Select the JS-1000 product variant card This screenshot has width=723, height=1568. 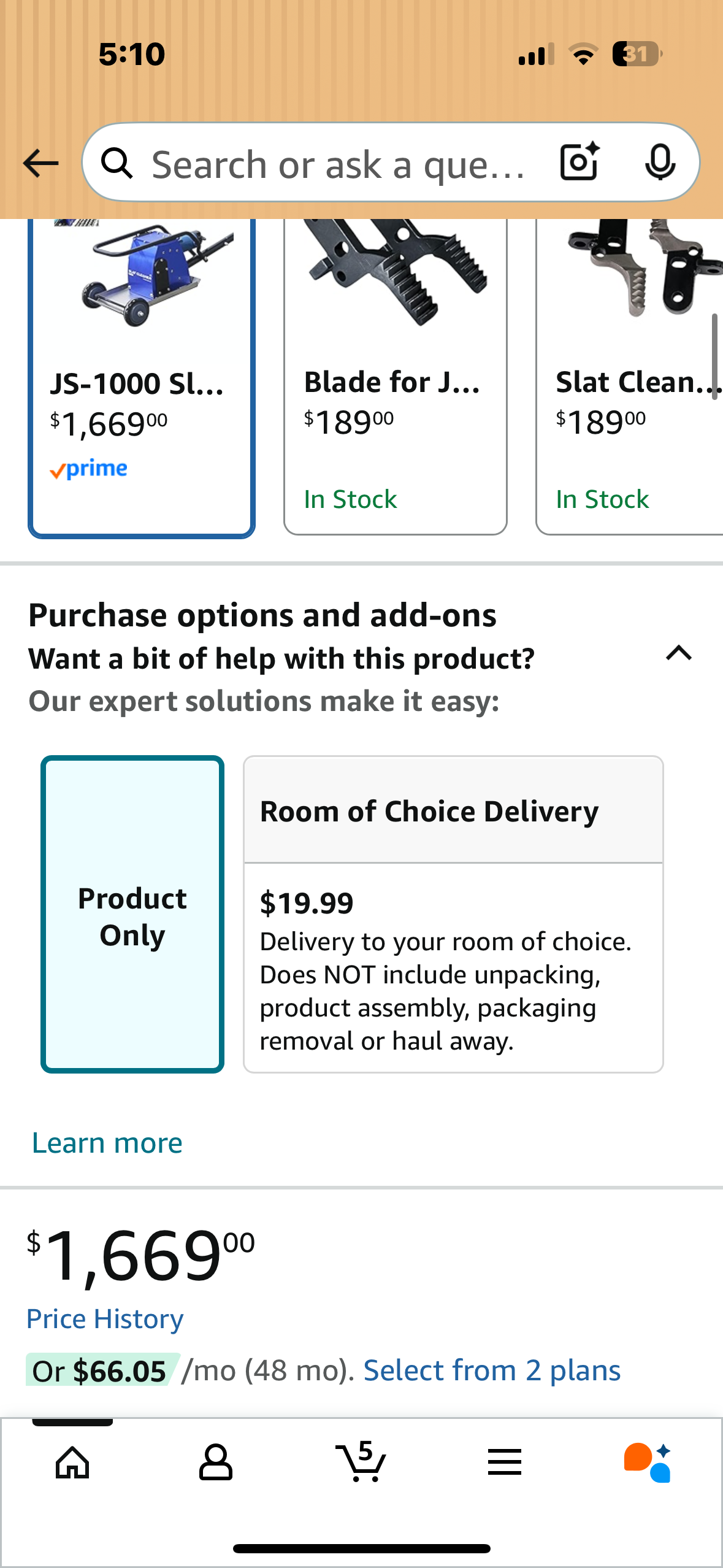141,377
